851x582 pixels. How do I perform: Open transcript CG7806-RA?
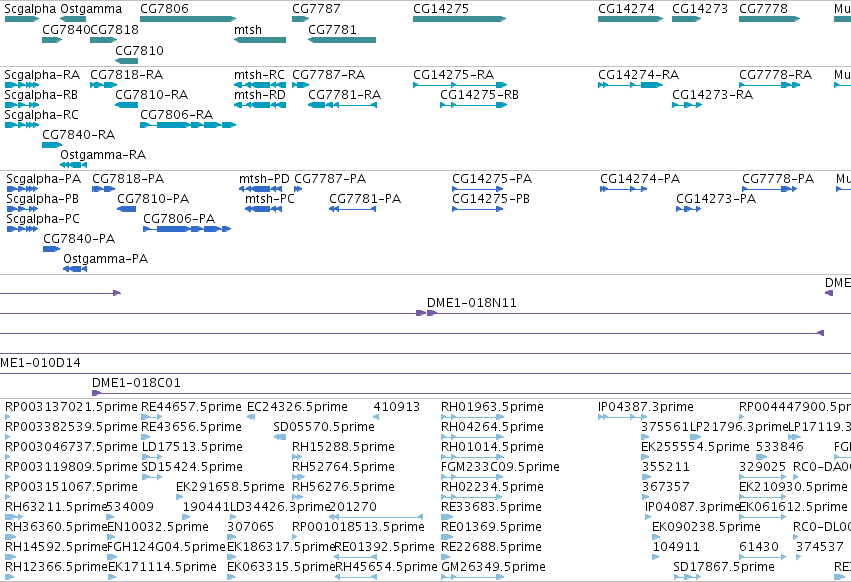point(176,115)
